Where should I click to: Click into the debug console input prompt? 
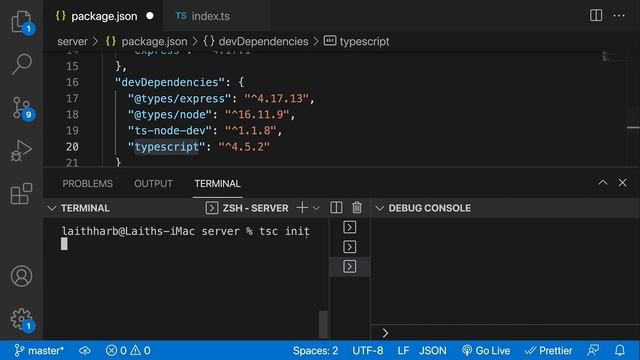(504, 333)
